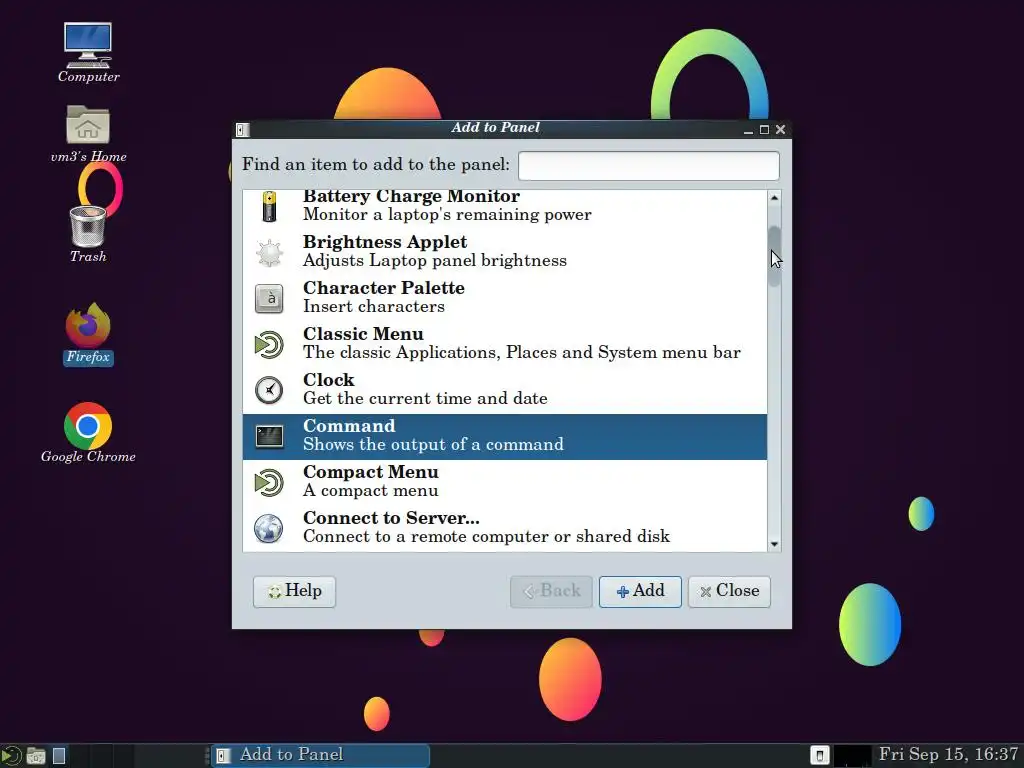The width and height of the screenshot is (1024, 768).
Task: Select the Classic Menu icon
Action: tap(269, 345)
